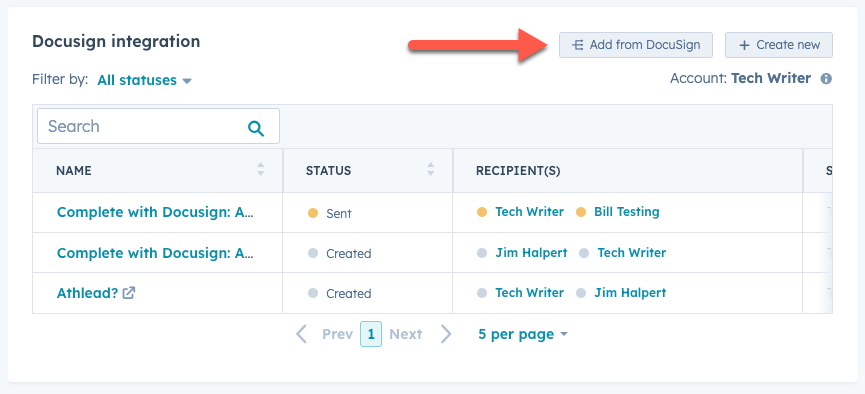Open the Athlead? envelope link
The image size is (865, 394).
pyautogui.click(x=87, y=293)
